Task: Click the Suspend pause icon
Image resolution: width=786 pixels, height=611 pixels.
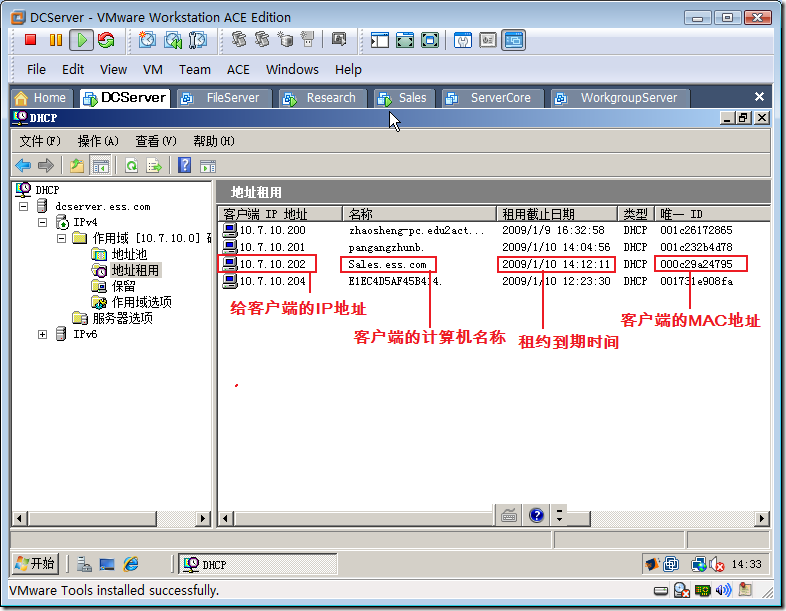Action: (x=56, y=40)
